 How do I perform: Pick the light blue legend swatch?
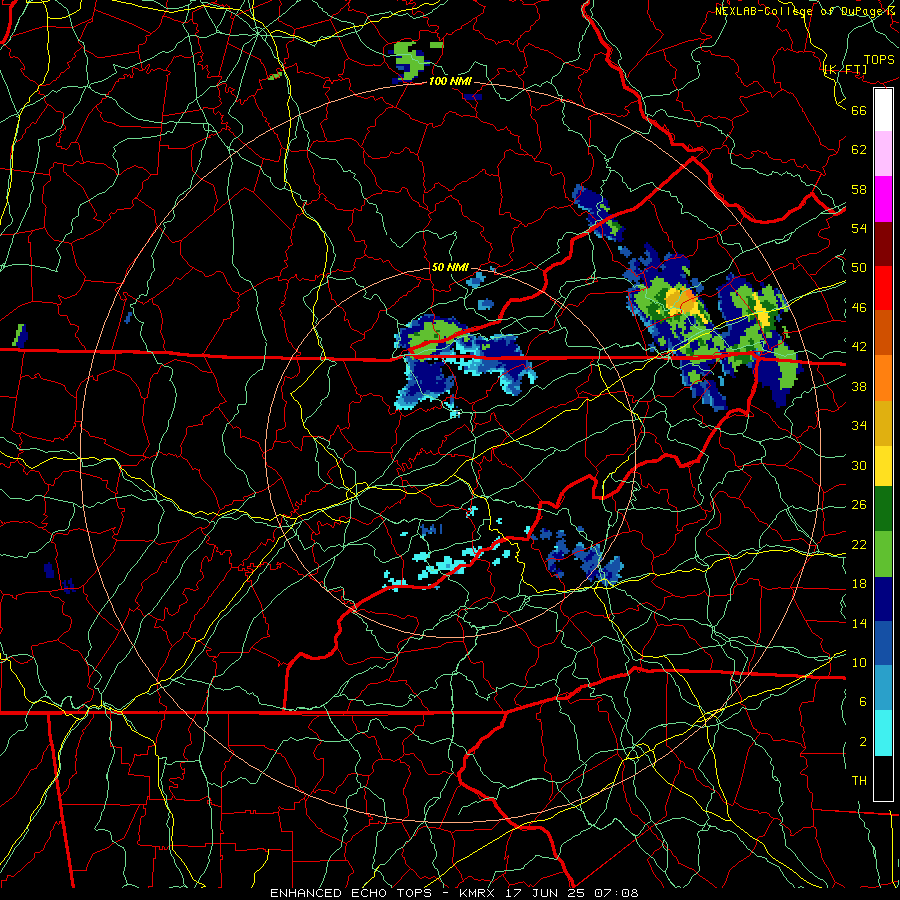pyautogui.click(x=883, y=688)
